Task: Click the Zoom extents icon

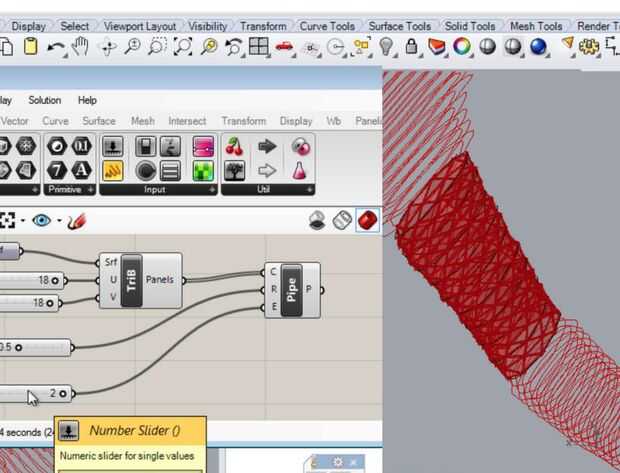Action: [183, 47]
